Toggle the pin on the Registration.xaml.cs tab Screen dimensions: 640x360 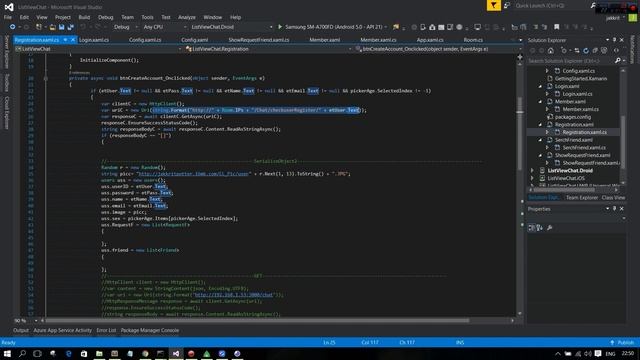click(x=65, y=40)
